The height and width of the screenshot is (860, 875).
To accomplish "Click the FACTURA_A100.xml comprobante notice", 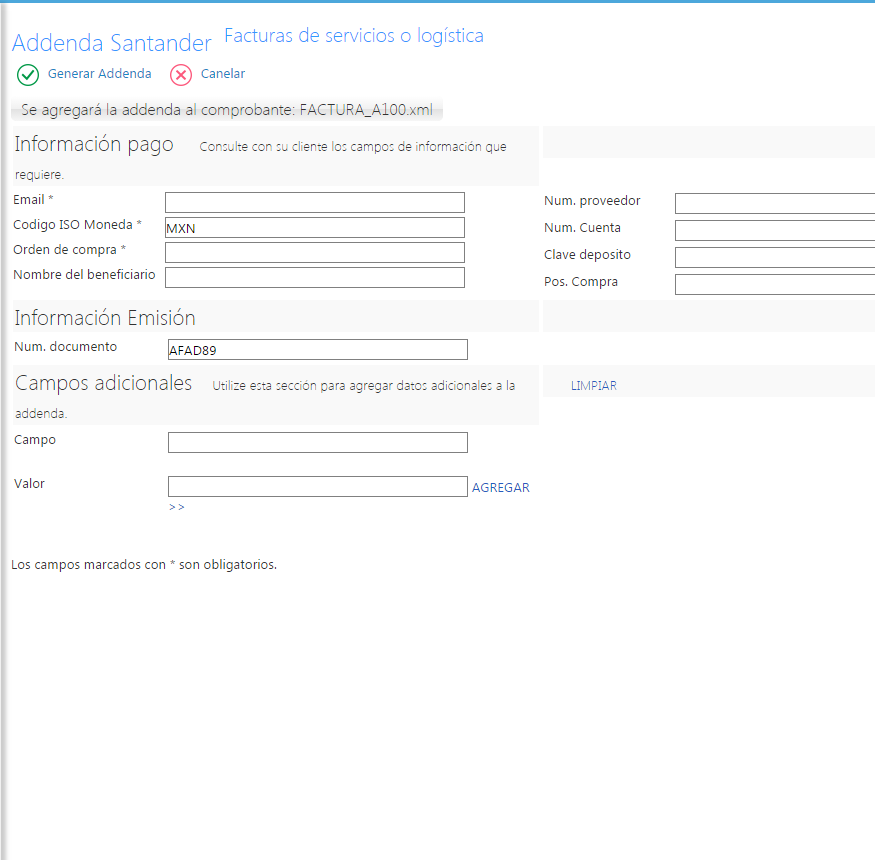I will [x=227, y=109].
